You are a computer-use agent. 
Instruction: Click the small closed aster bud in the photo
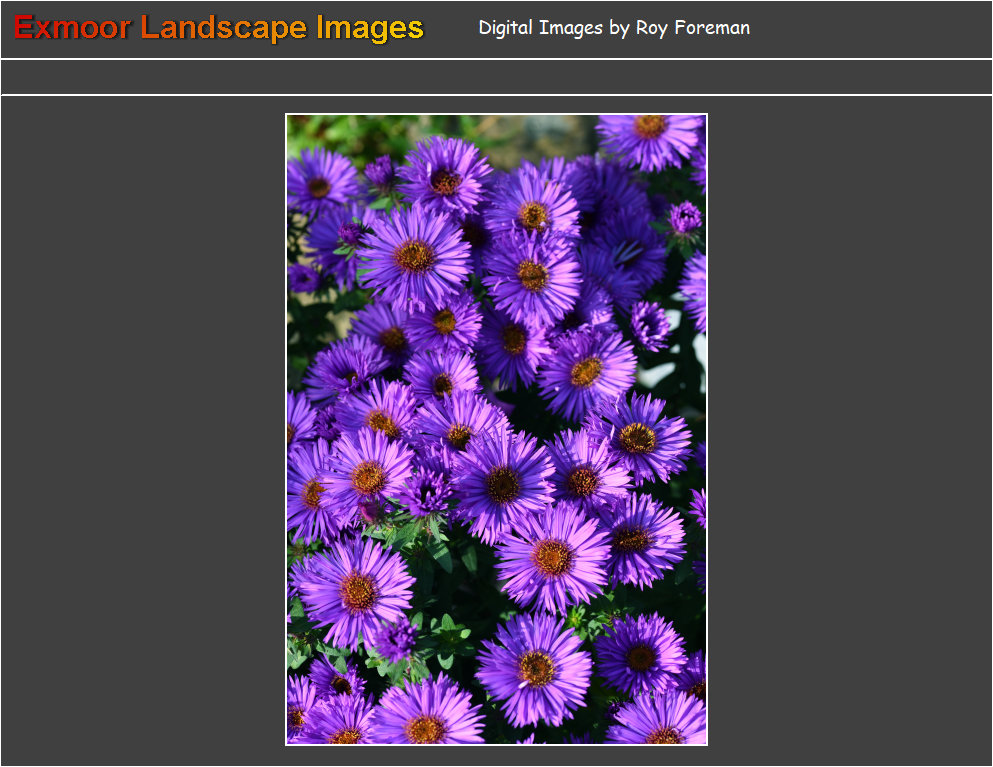click(685, 217)
